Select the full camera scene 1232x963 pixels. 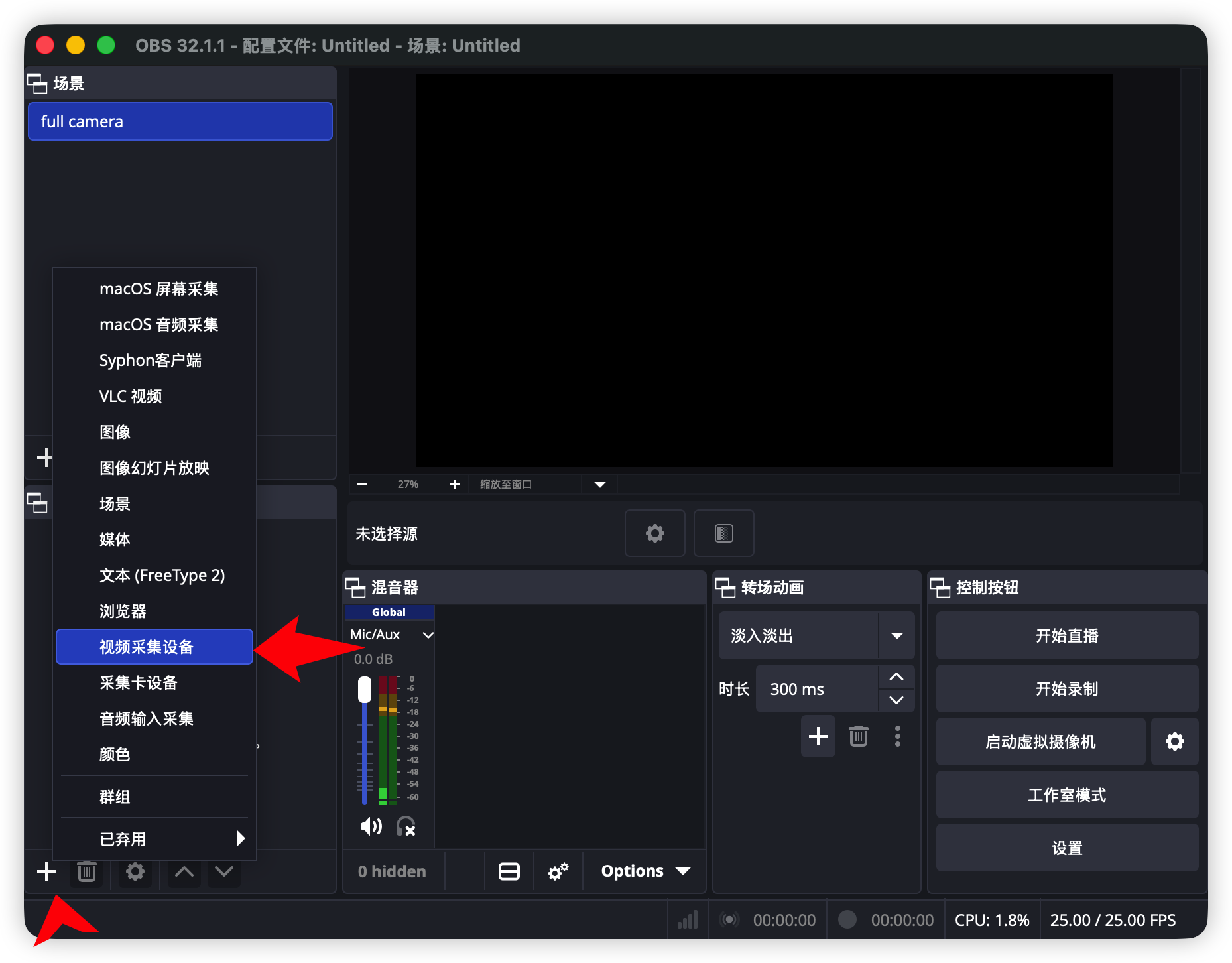coord(180,121)
